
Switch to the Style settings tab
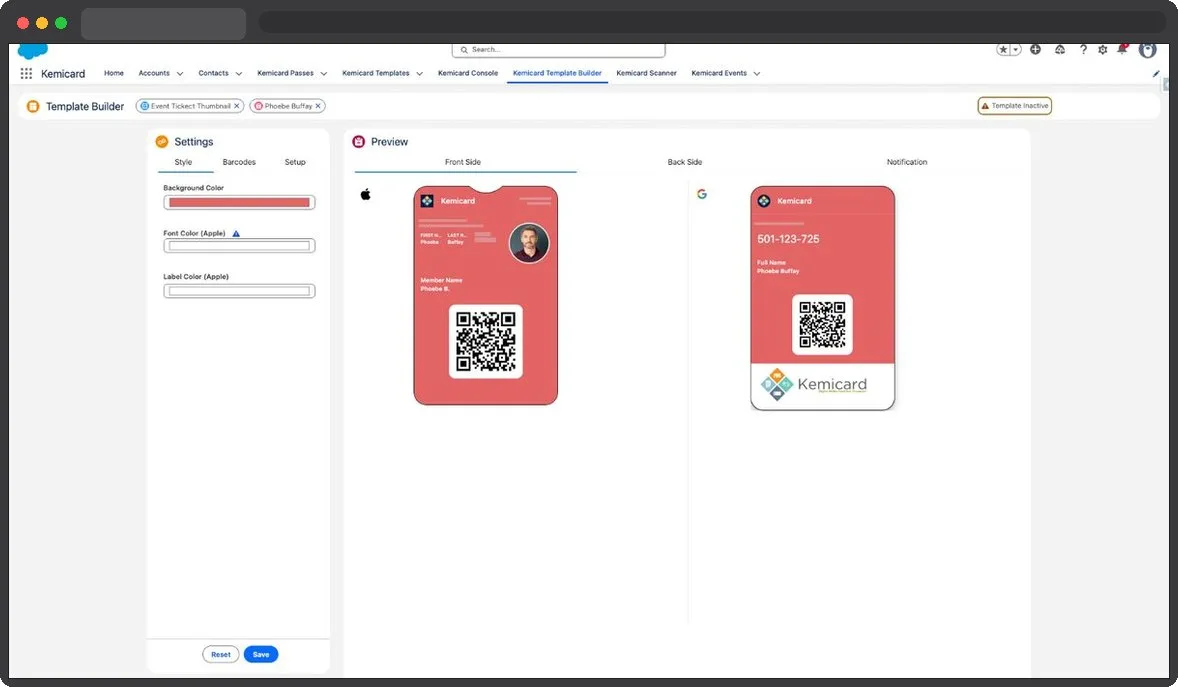coord(183,162)
